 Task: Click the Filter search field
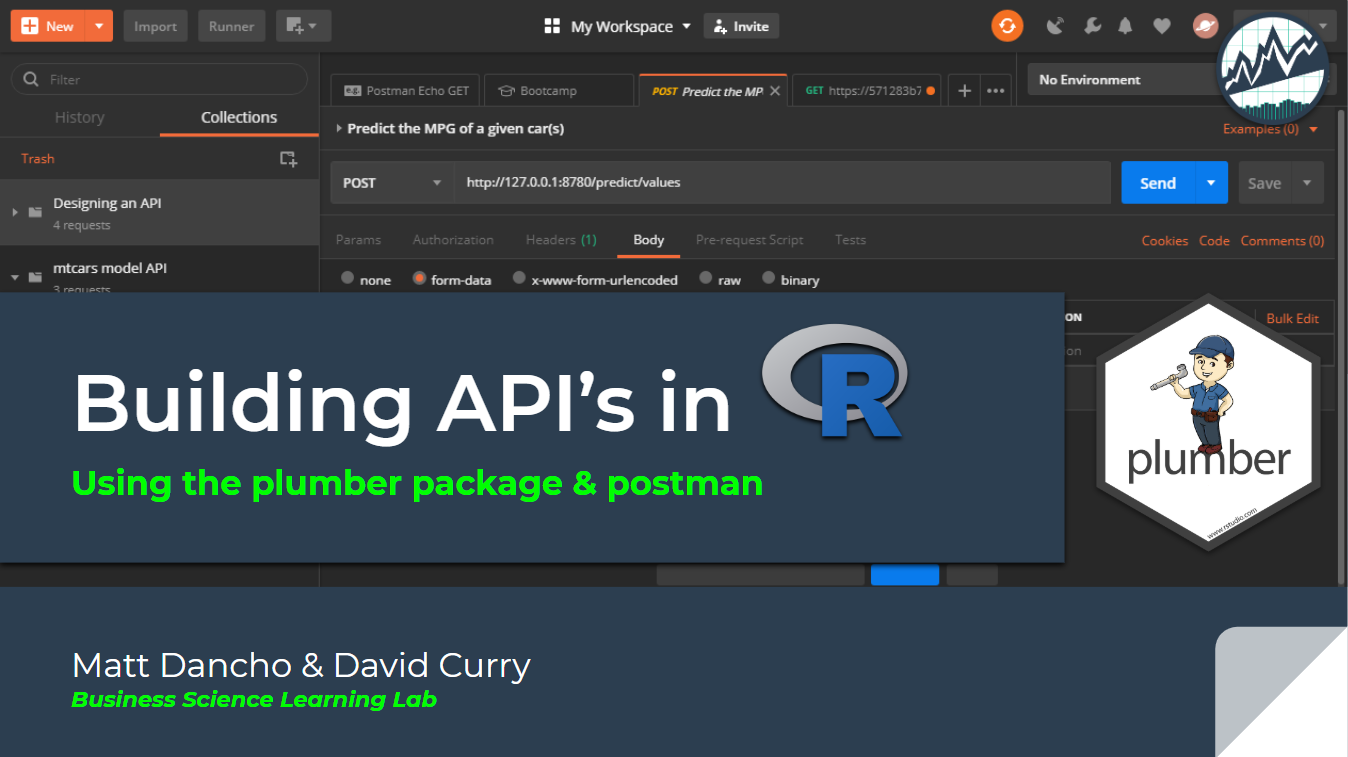pyautogui.click(x=159, y=79)
